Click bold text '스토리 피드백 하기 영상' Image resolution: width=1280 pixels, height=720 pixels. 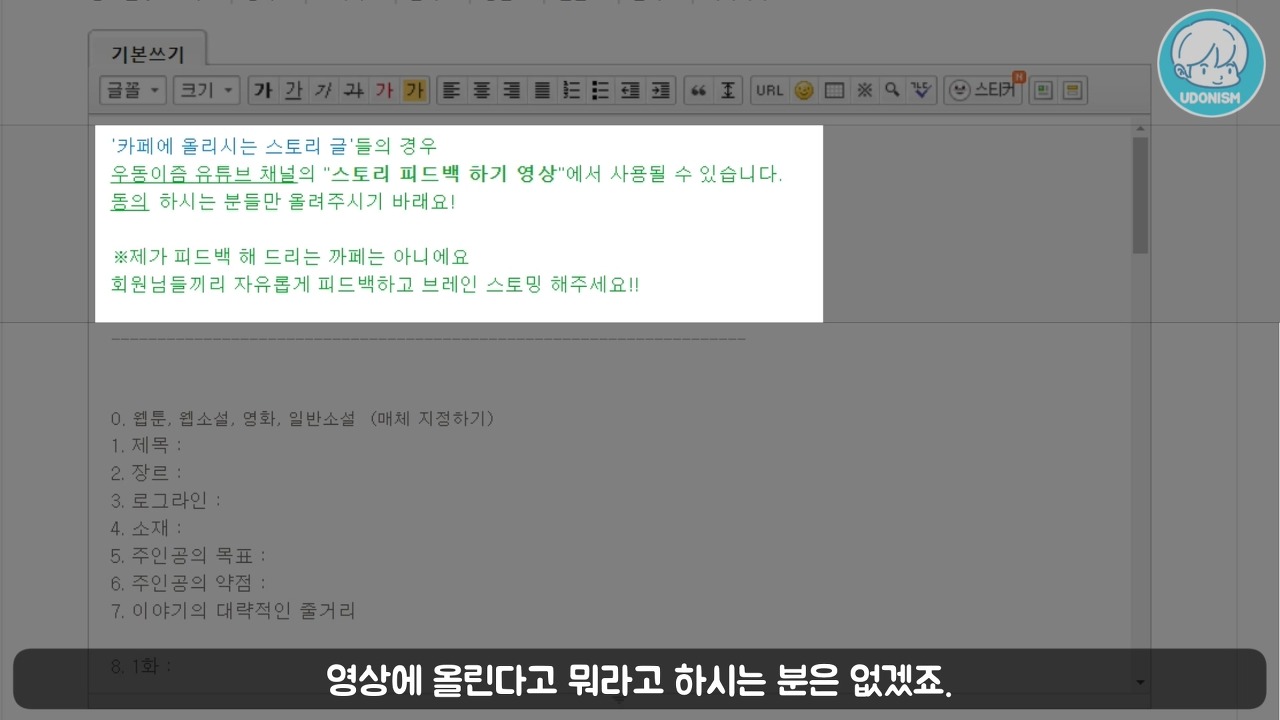(442, 174)
